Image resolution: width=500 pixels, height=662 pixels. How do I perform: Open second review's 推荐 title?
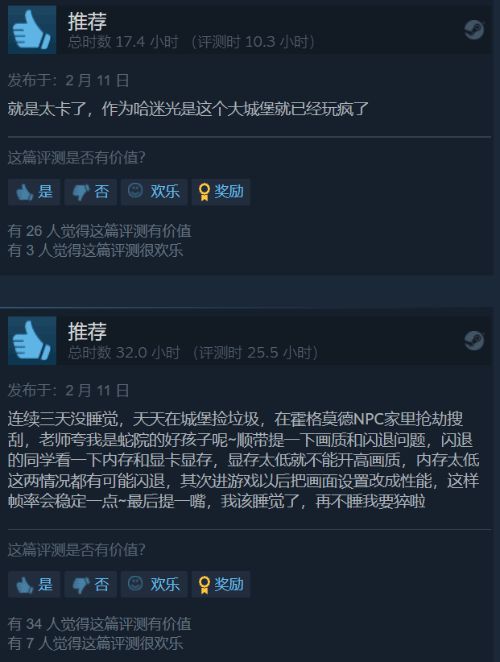point(87,332)
